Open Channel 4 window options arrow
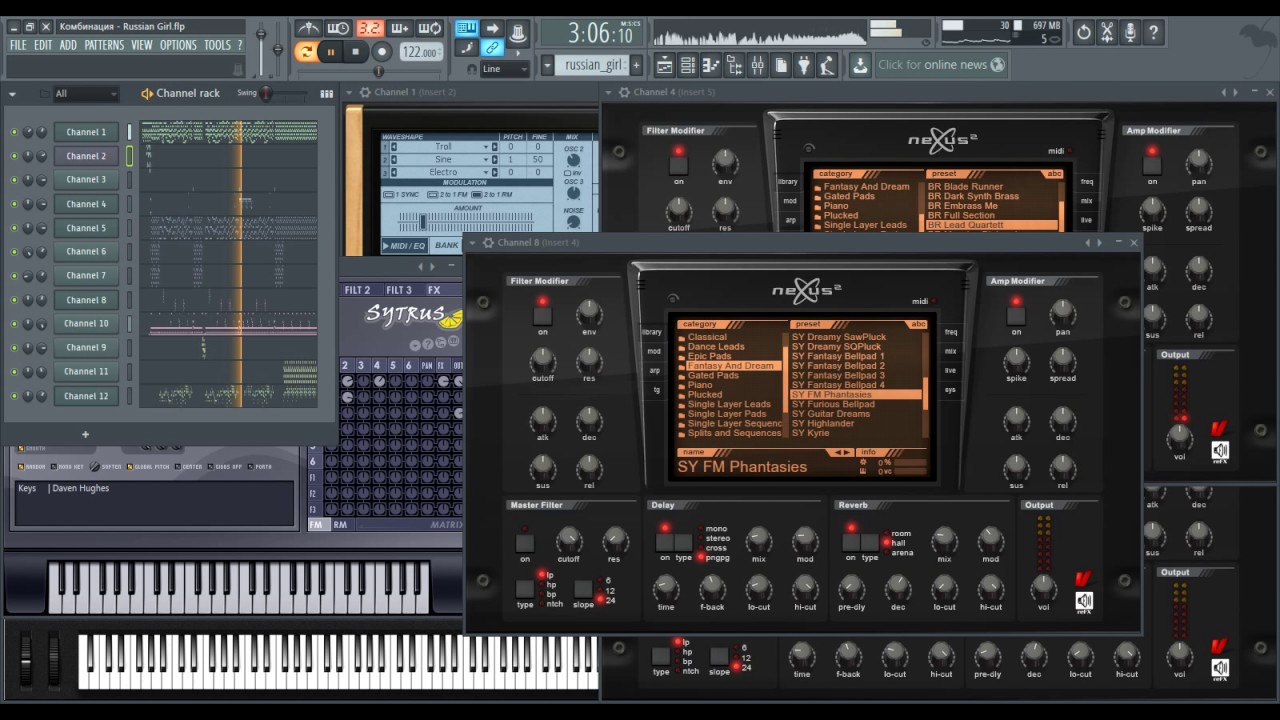This screenshot has width=1280, height=720. pyautogui.click(x=610, y=92)
